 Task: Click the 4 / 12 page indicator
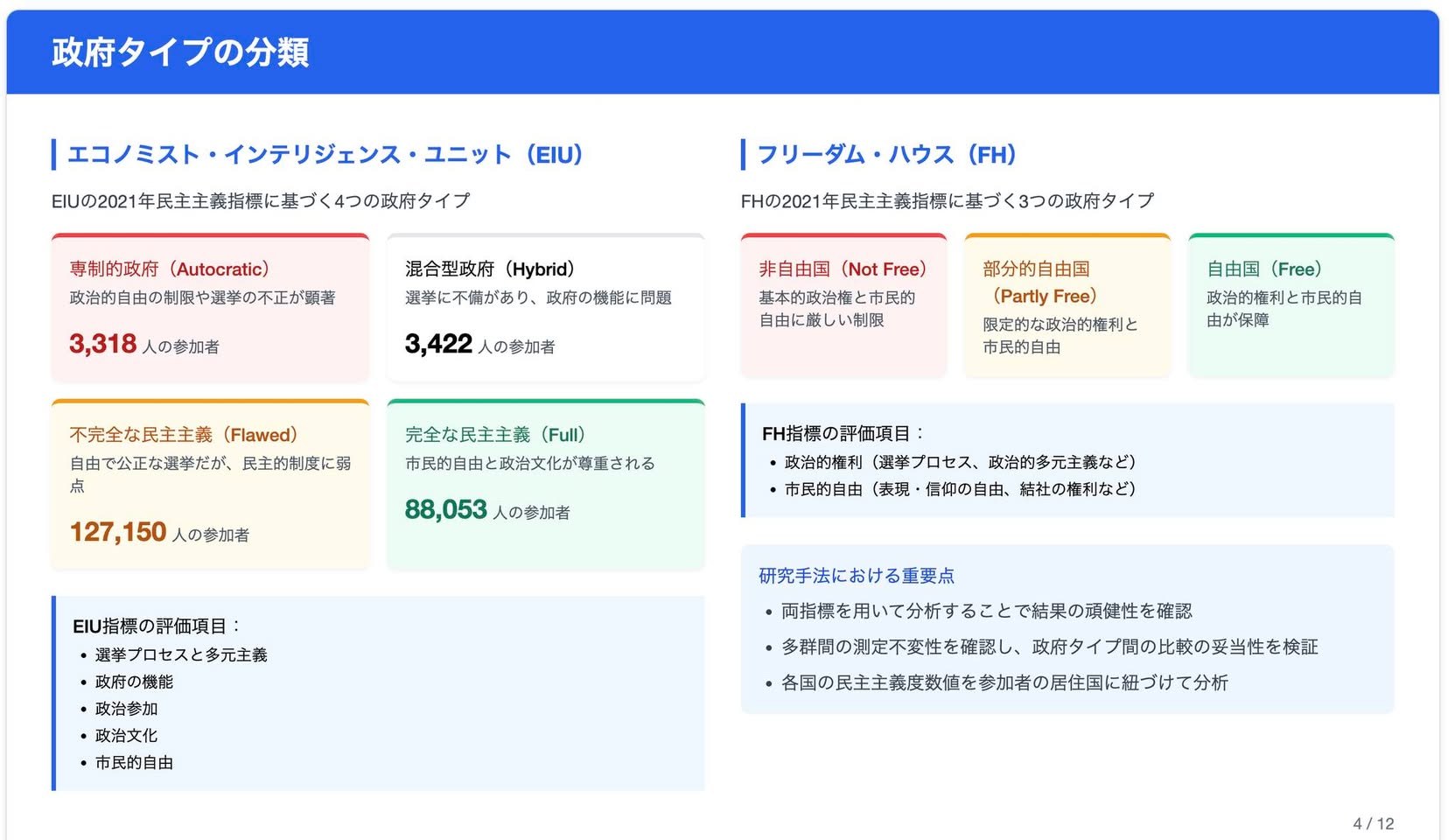1374,823
